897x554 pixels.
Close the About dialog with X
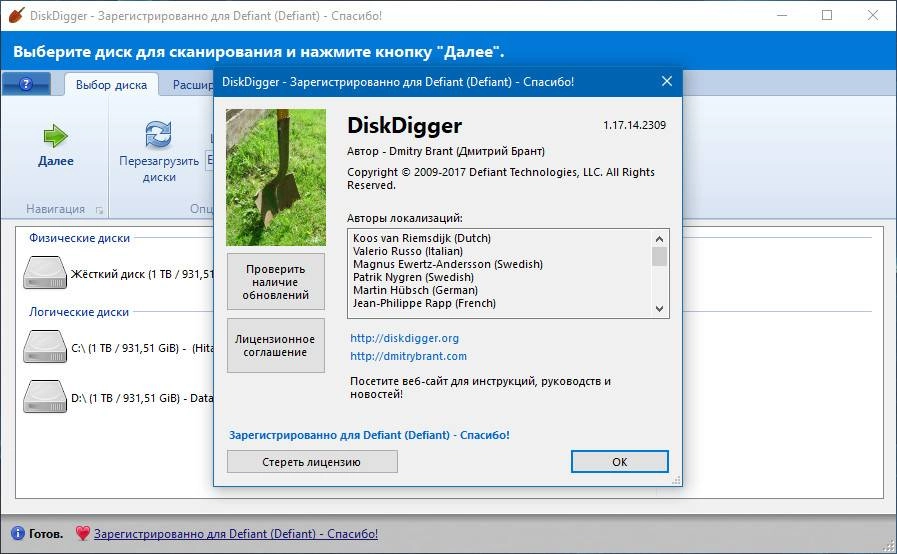(666, 81)
